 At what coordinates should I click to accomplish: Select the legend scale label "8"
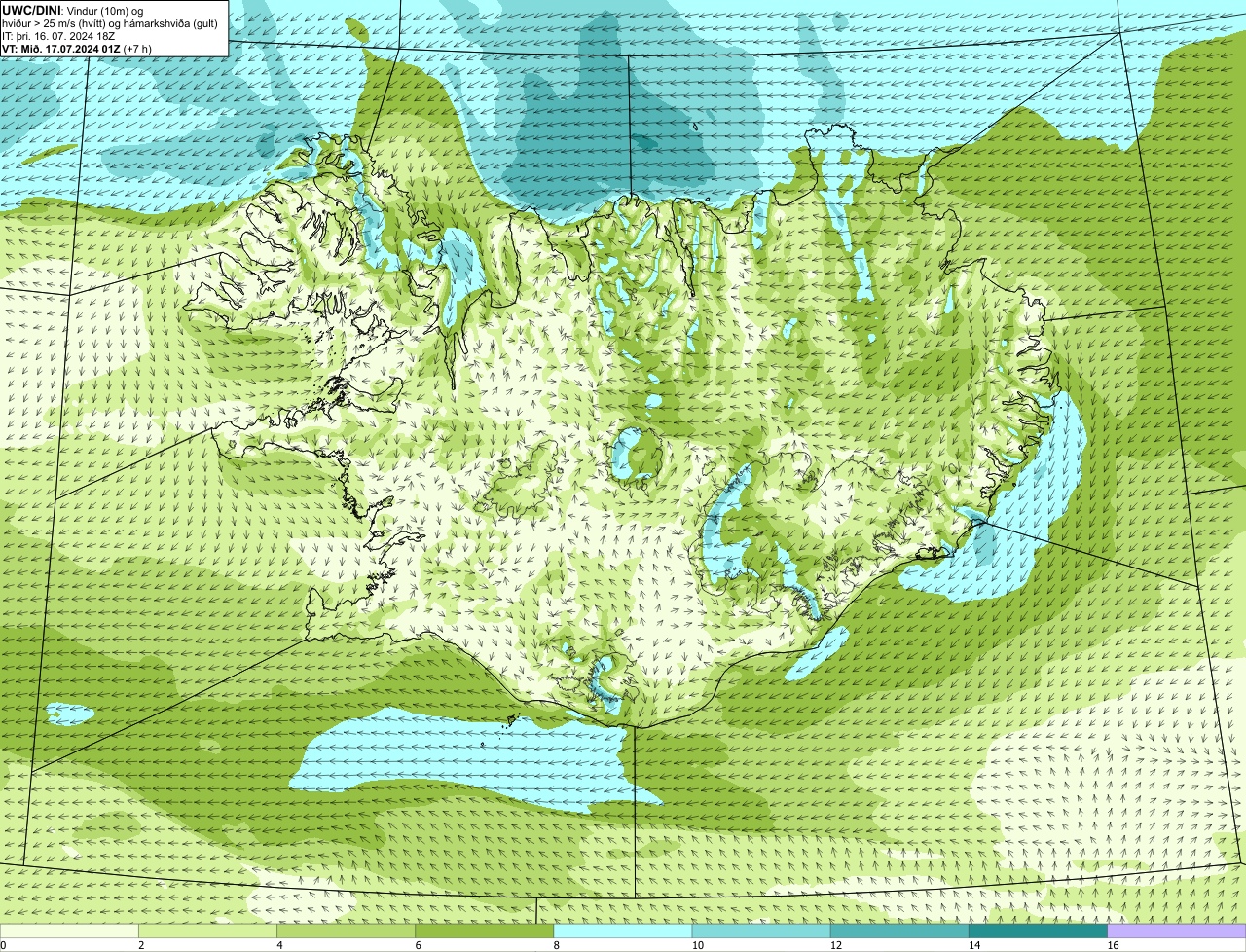(x=556, y=945)
